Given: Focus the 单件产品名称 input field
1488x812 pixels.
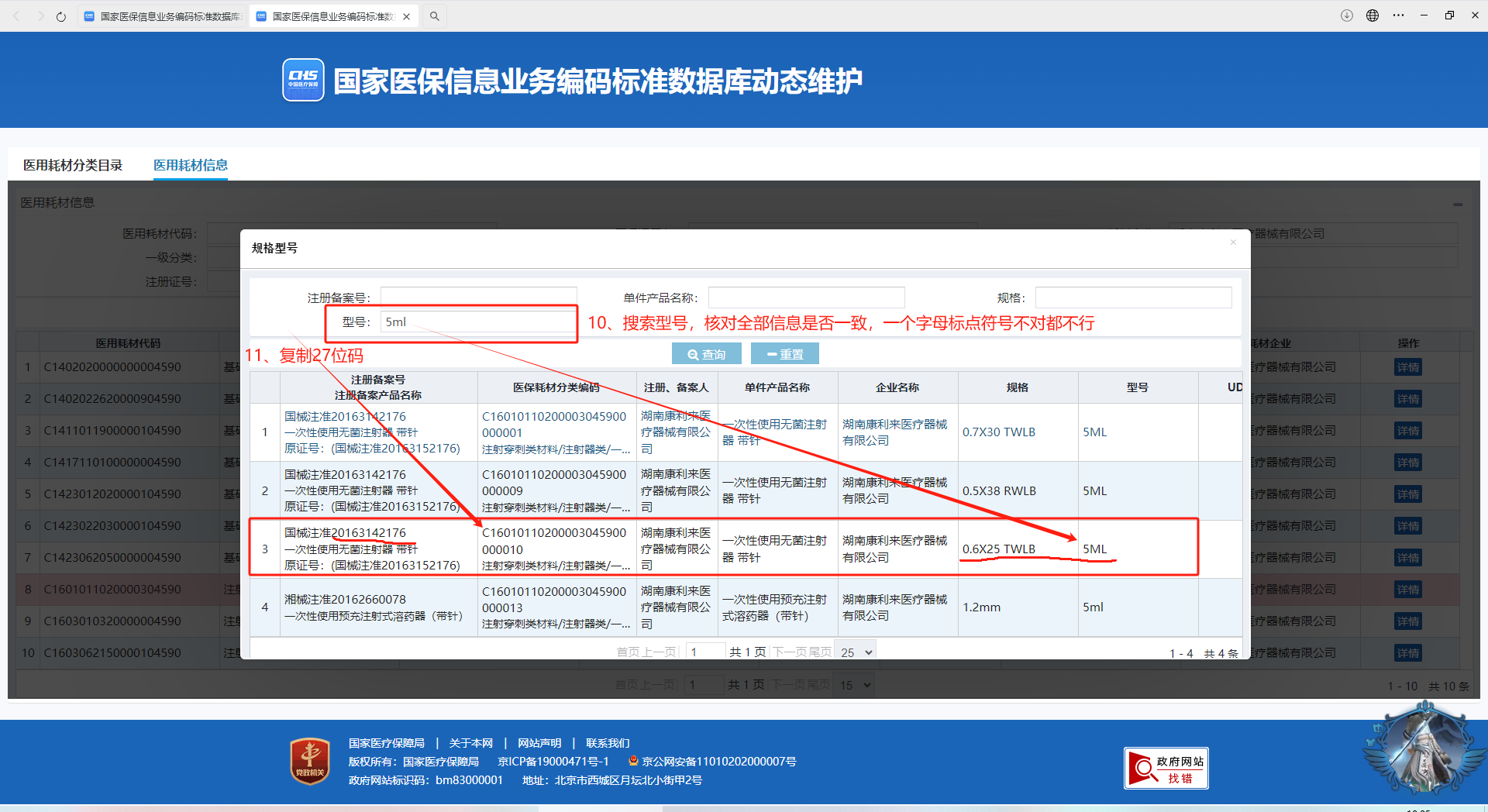Looking at the screenshot, I should [806, 298].
